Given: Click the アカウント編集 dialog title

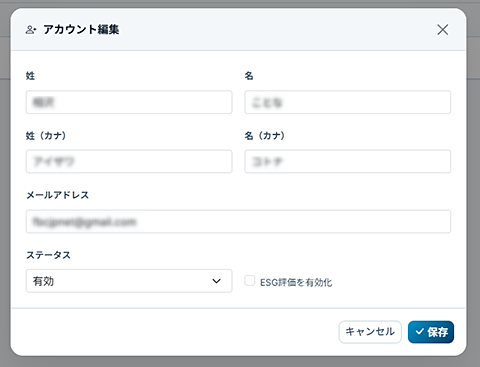Looking at the screenshot, I should click(81, 30).
